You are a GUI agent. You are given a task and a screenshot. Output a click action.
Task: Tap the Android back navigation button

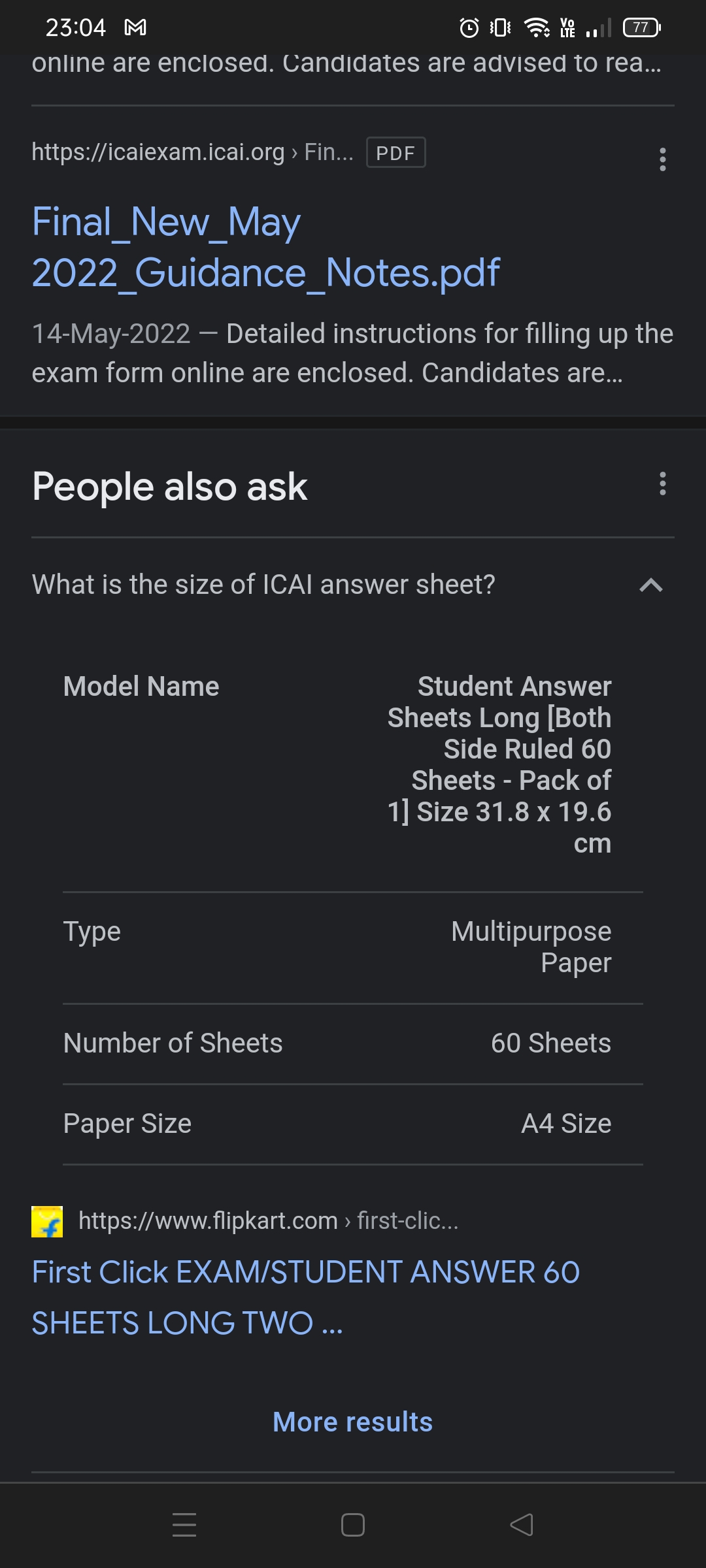click(522, 1525)
